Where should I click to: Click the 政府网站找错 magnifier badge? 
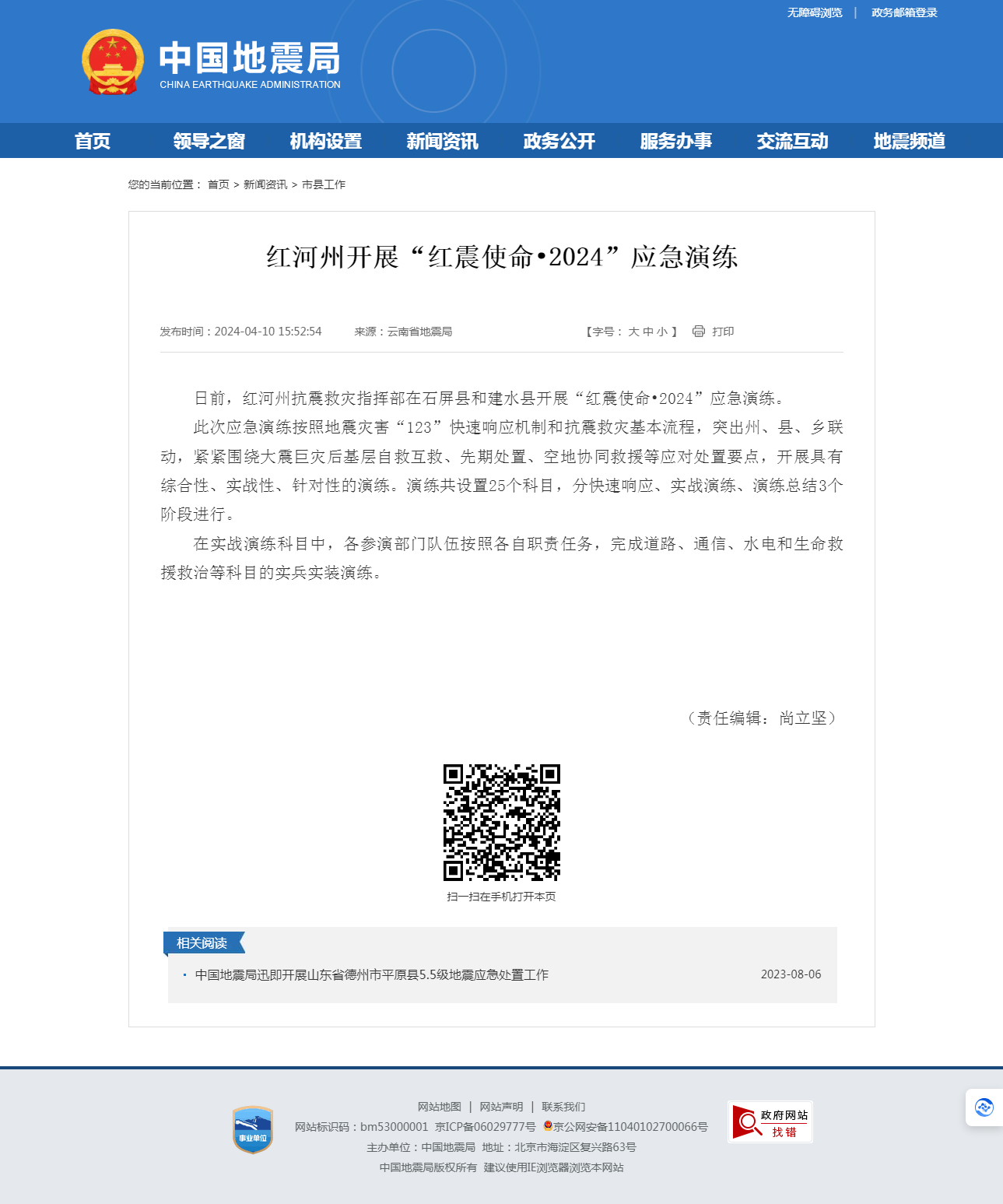tap(770, 1122)
